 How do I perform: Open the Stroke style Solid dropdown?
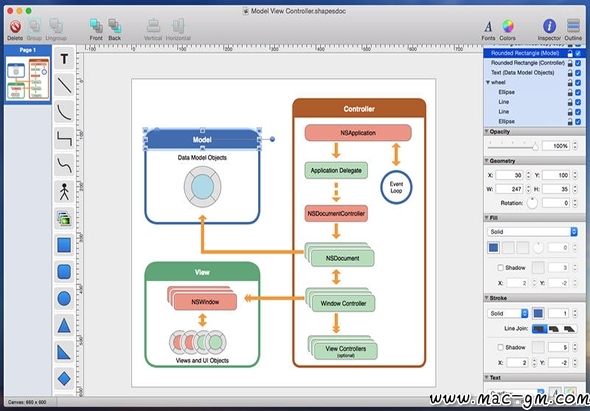[508, 314]
